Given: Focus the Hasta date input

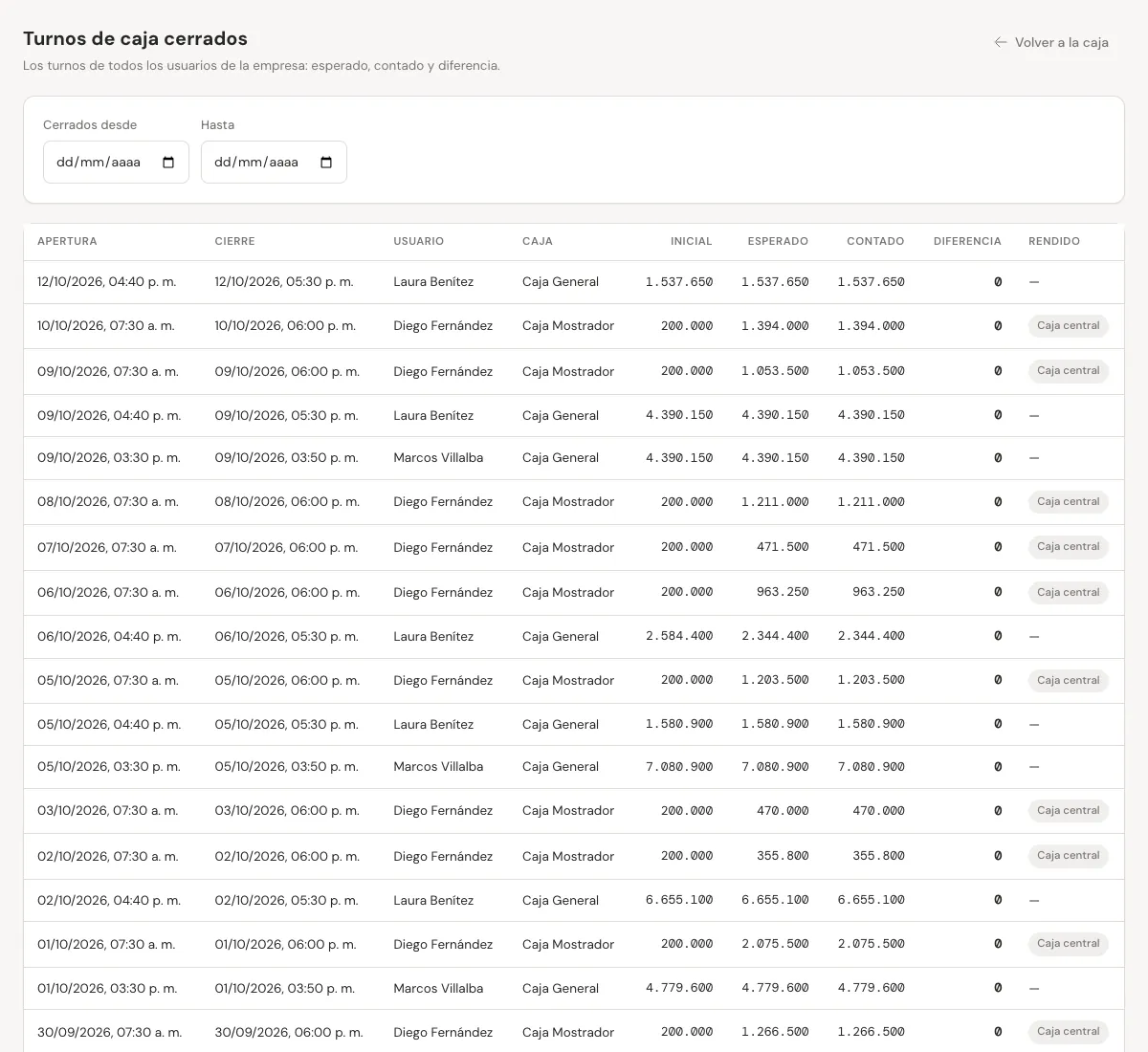Looking at the screenshot, I should coord(274,163).
